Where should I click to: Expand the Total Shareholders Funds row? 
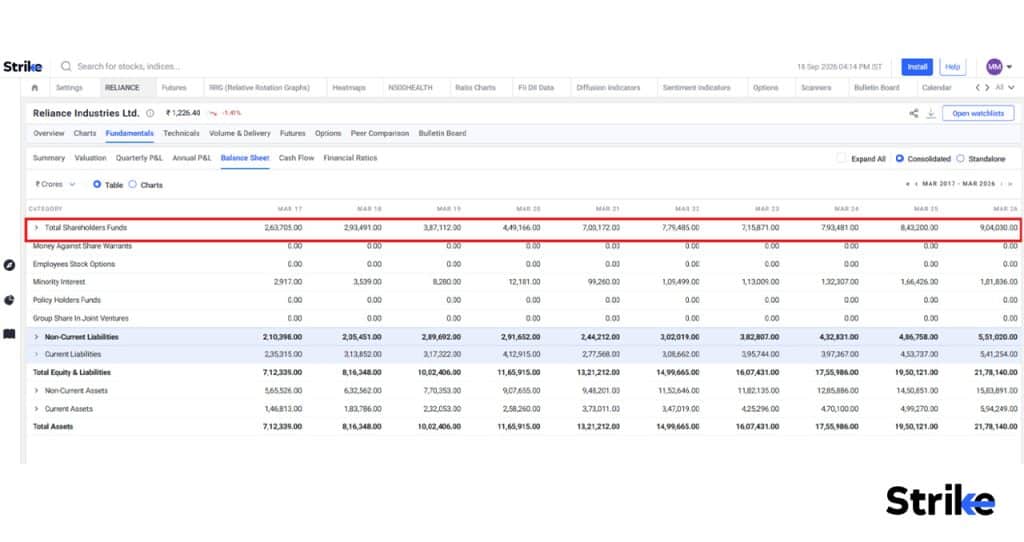point(37,228)
